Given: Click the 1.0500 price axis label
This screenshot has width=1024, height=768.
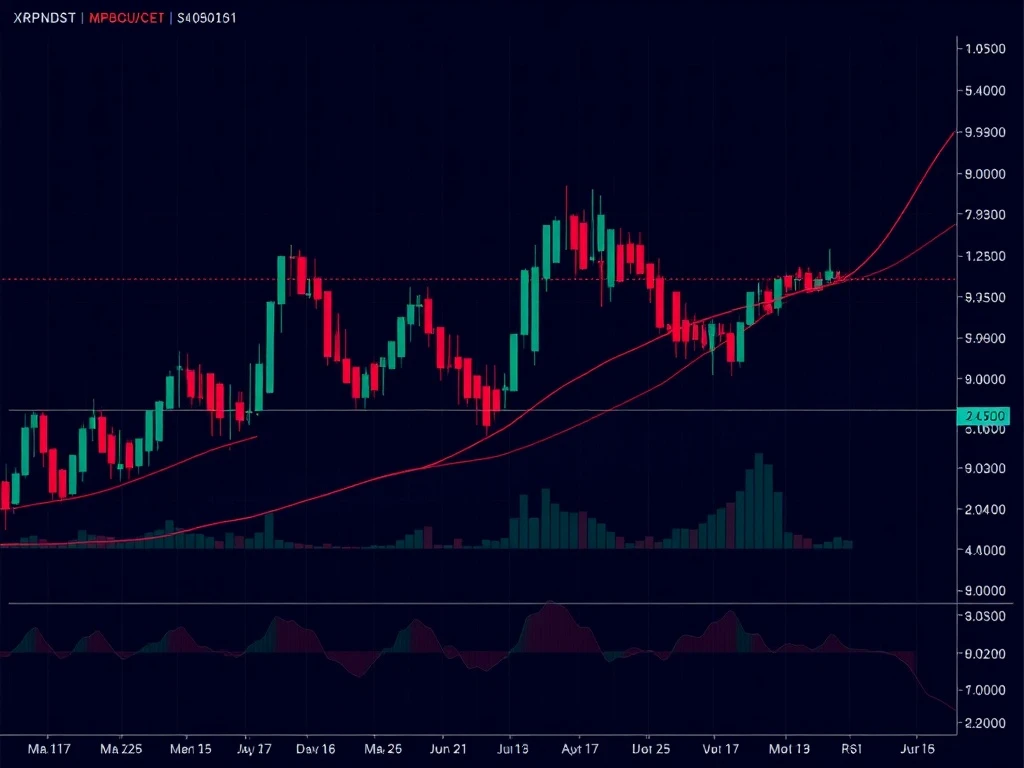Looking at the screenshot, I should click(985, 49).
